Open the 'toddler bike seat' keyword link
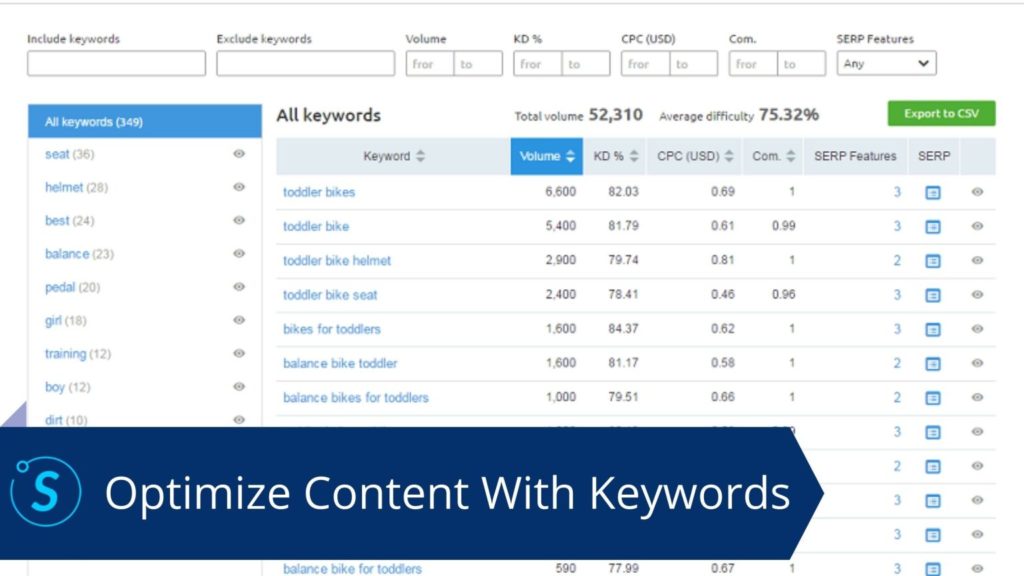This screenshot has height=576, width=1024. coord(330,295)
